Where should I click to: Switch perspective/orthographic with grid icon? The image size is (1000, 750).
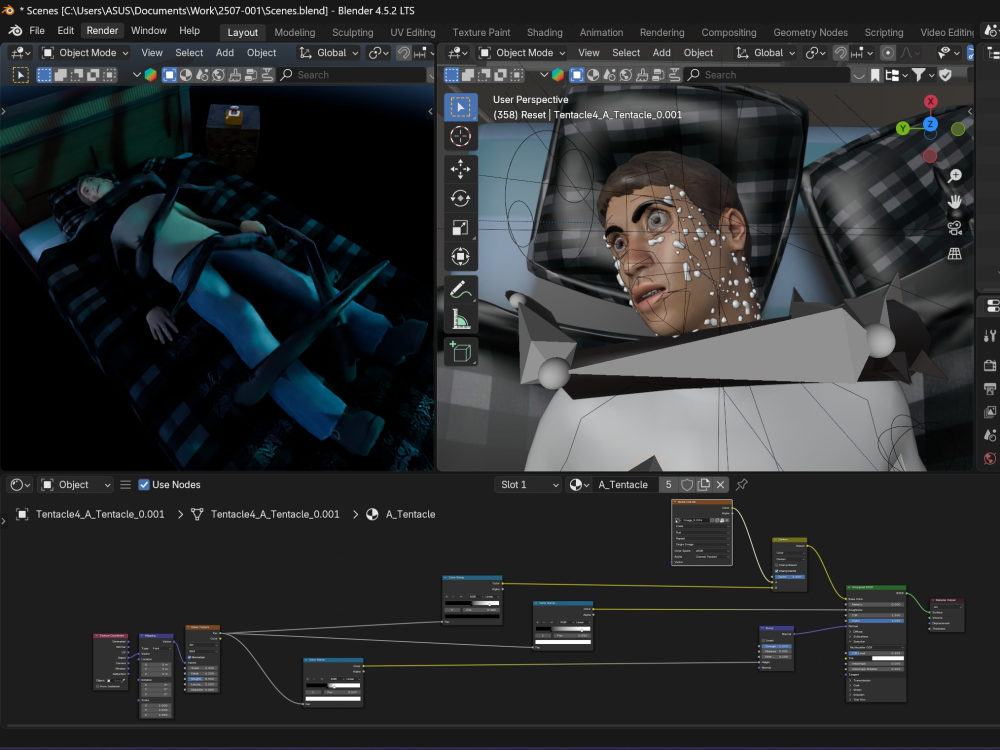pos(955,254)
